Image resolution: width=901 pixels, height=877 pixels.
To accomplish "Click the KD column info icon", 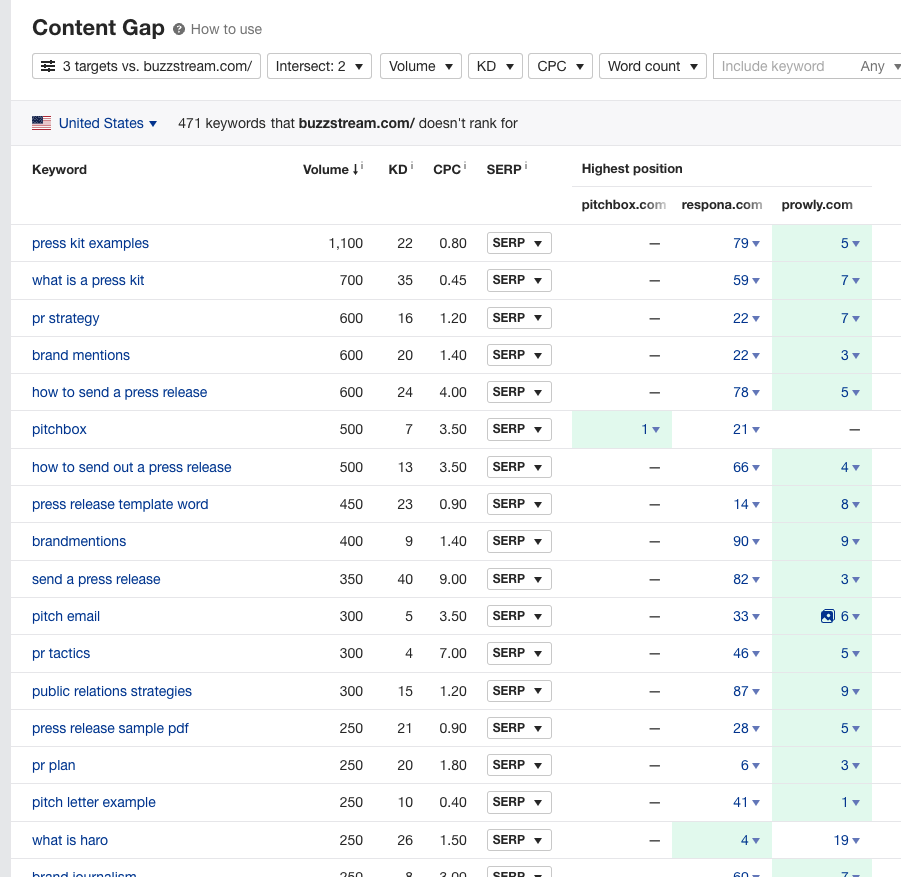I will pos(412,166).
